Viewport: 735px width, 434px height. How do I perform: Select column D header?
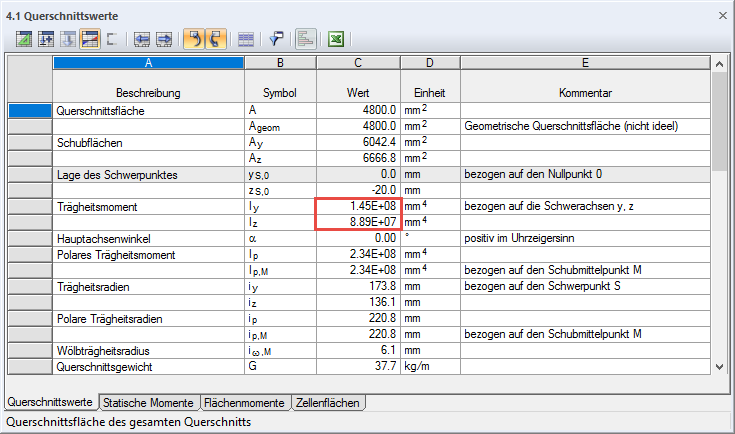[430, 63]
